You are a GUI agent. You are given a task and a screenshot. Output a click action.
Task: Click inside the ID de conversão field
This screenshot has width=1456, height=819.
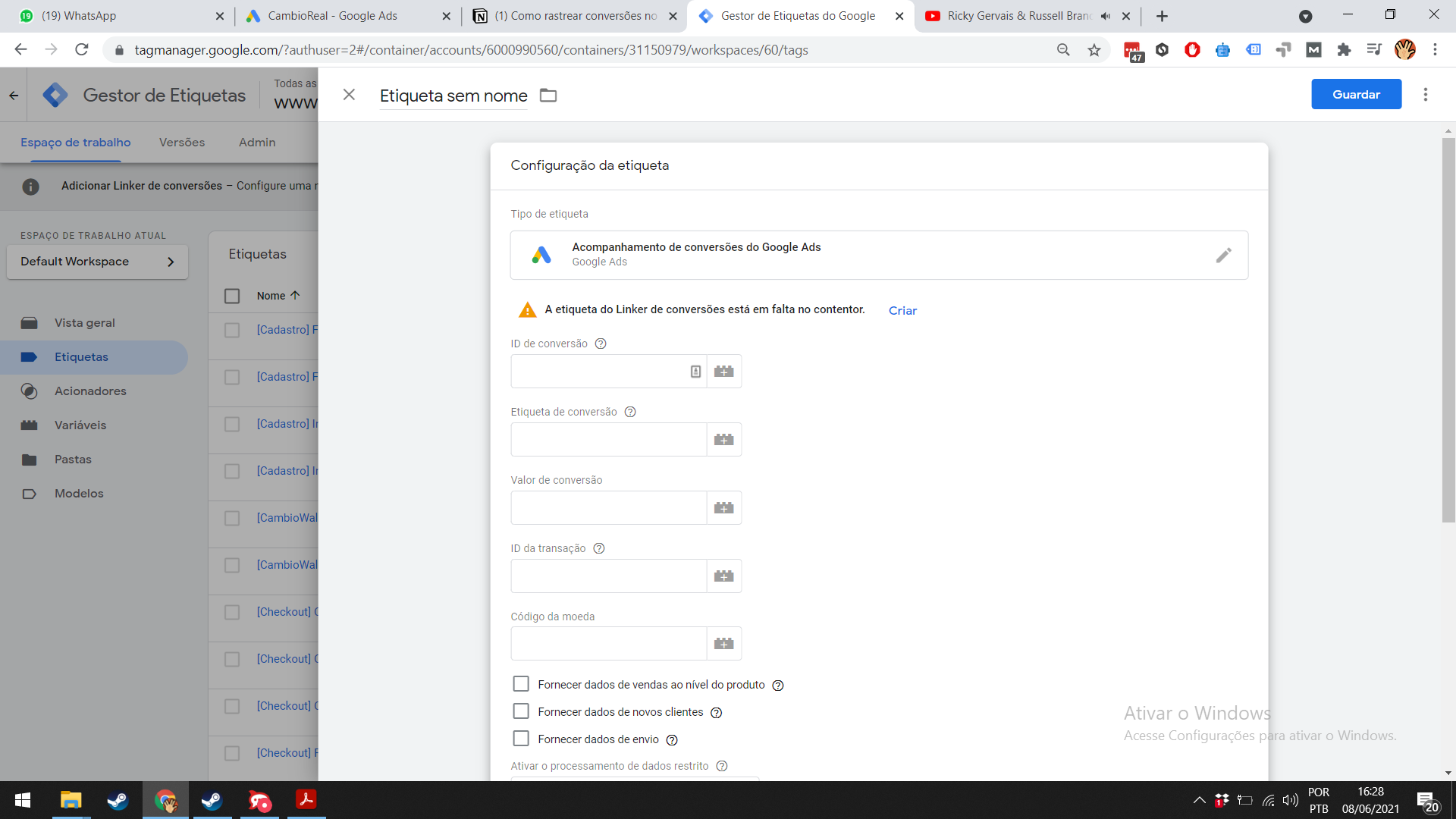click(608, 372)
